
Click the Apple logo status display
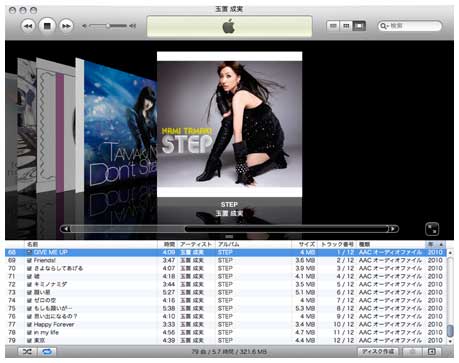coord(229,26)
